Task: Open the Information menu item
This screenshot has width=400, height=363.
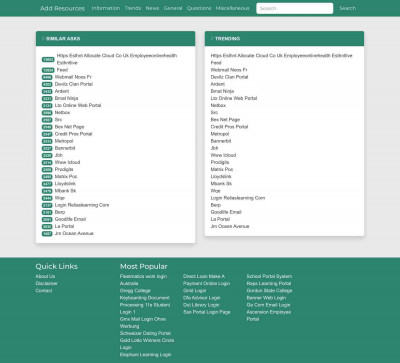Action: 106,8
